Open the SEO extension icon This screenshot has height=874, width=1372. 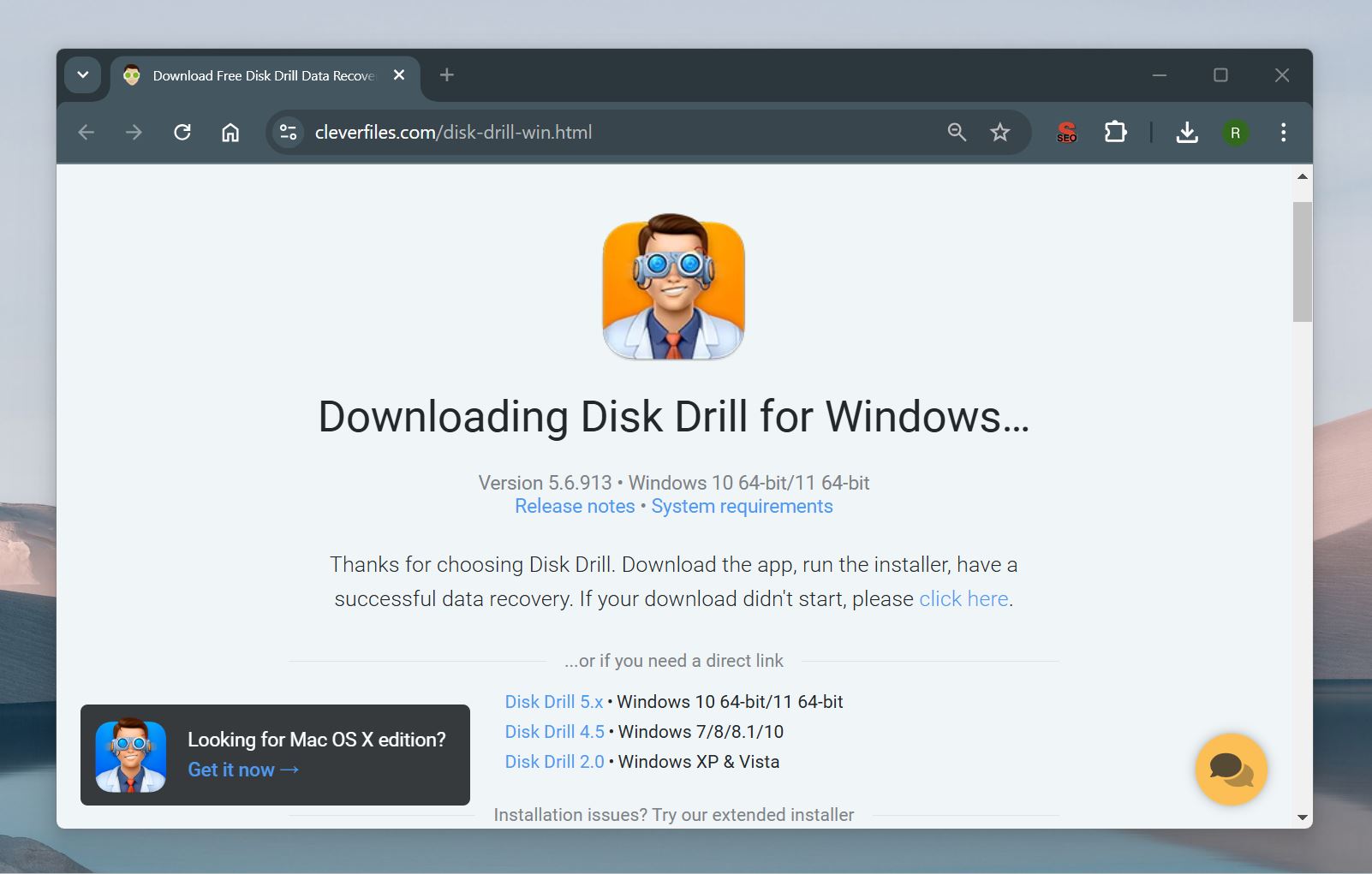pos(1067,132)
